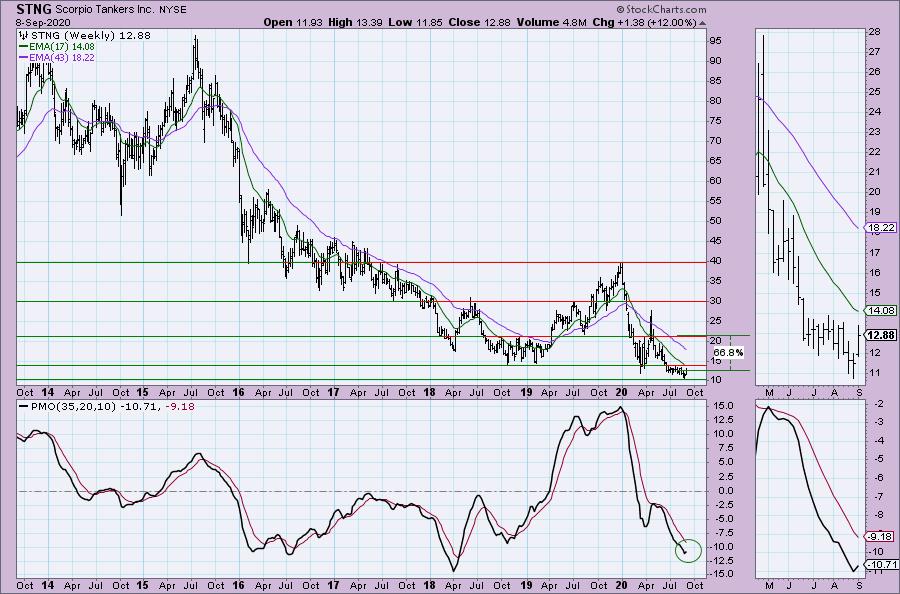
Task: Click the small up-triangle after the change value
Action: 703,23
